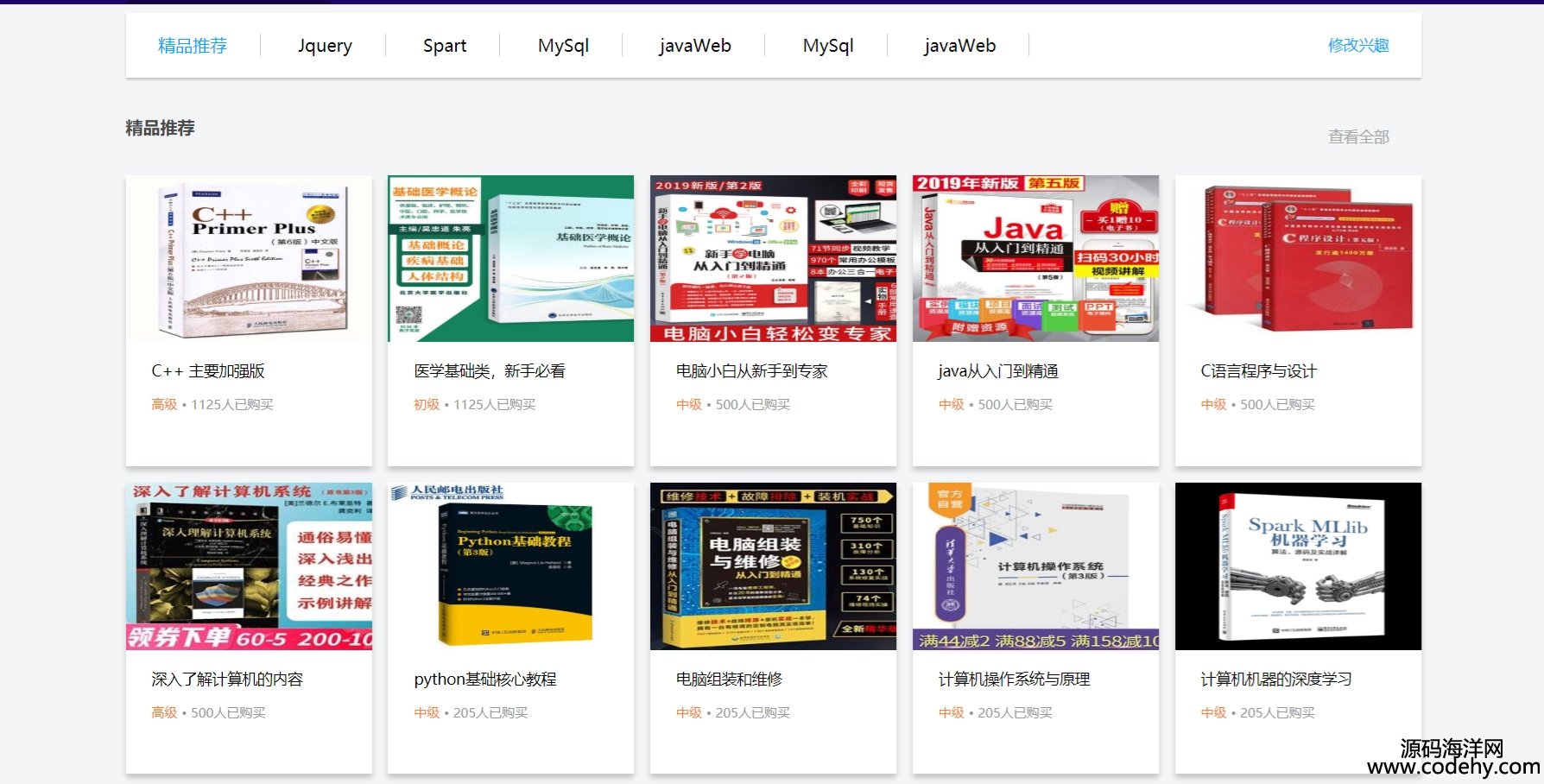
Task: Click the title 医学基础类，新手必看
Action: 490,371
